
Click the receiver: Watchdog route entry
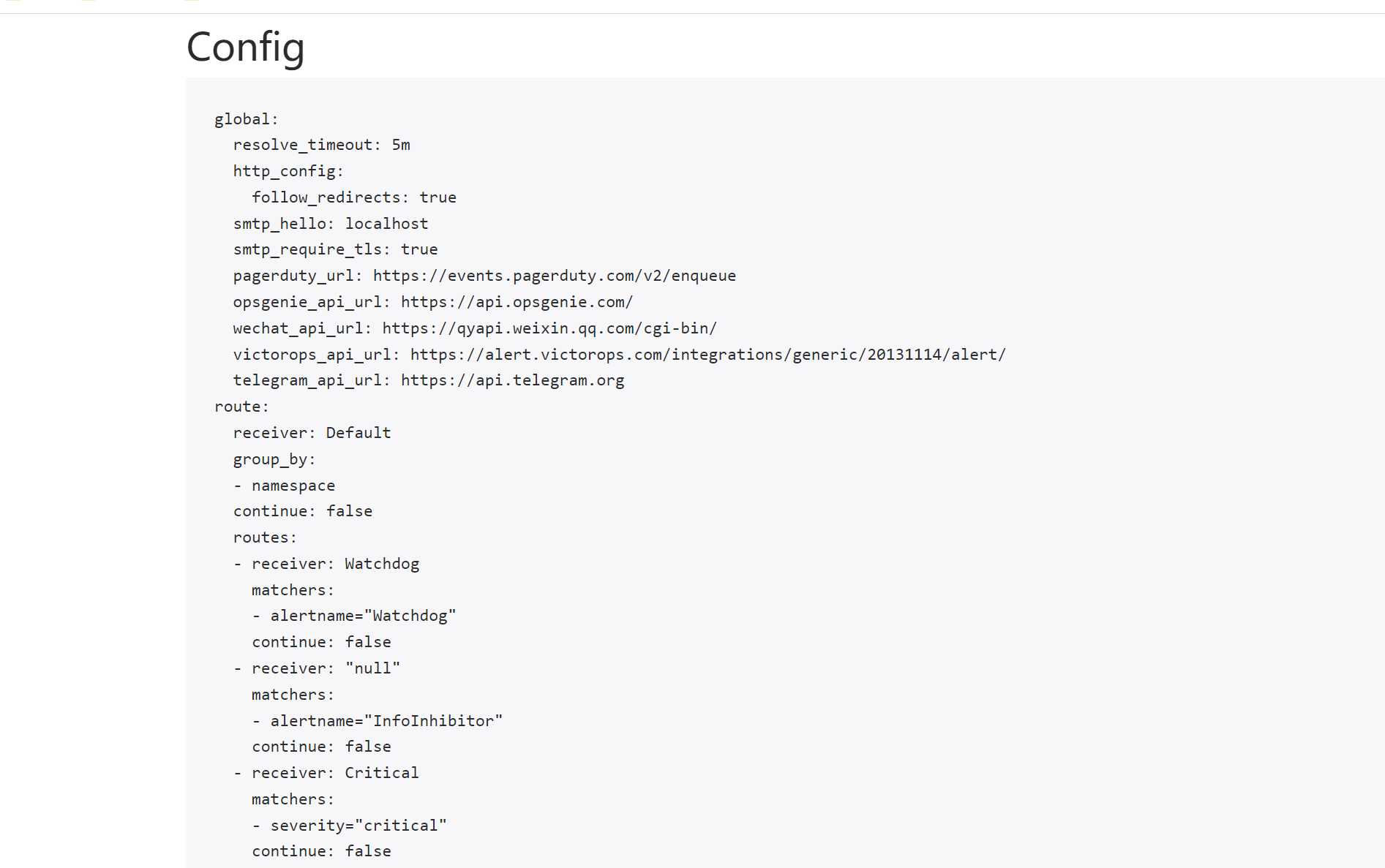[336, 564]
